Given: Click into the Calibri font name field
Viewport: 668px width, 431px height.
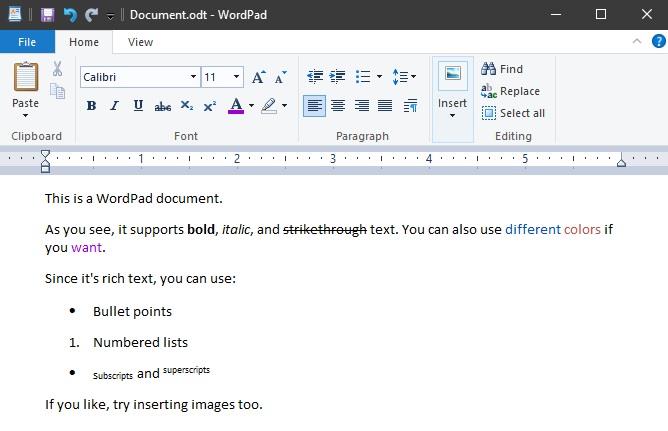Looking at the screenshot, I should click(134, 77).
